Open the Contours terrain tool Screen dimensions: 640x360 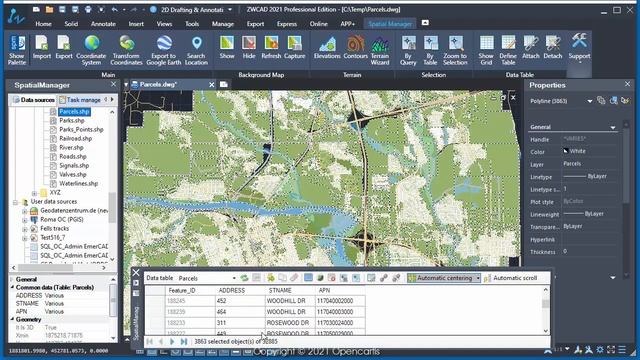click(x=356, y=48)
